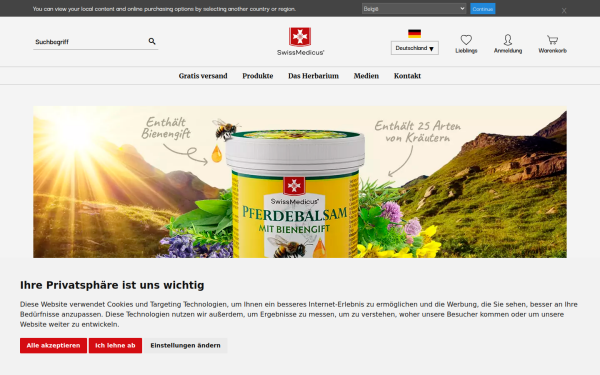
Task: Open the Deutschland country dropdown
Action: click(x=414, y=48)
